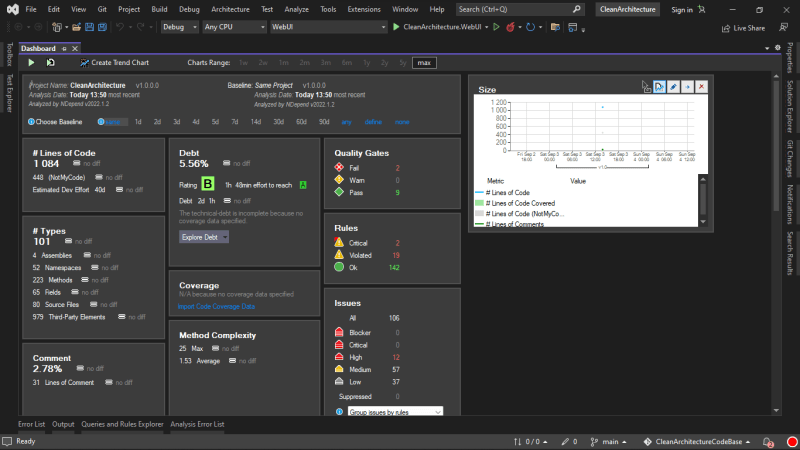Click the search magnifier icon
The height and width of the screenshot is (450, 800).
[576, 9]
